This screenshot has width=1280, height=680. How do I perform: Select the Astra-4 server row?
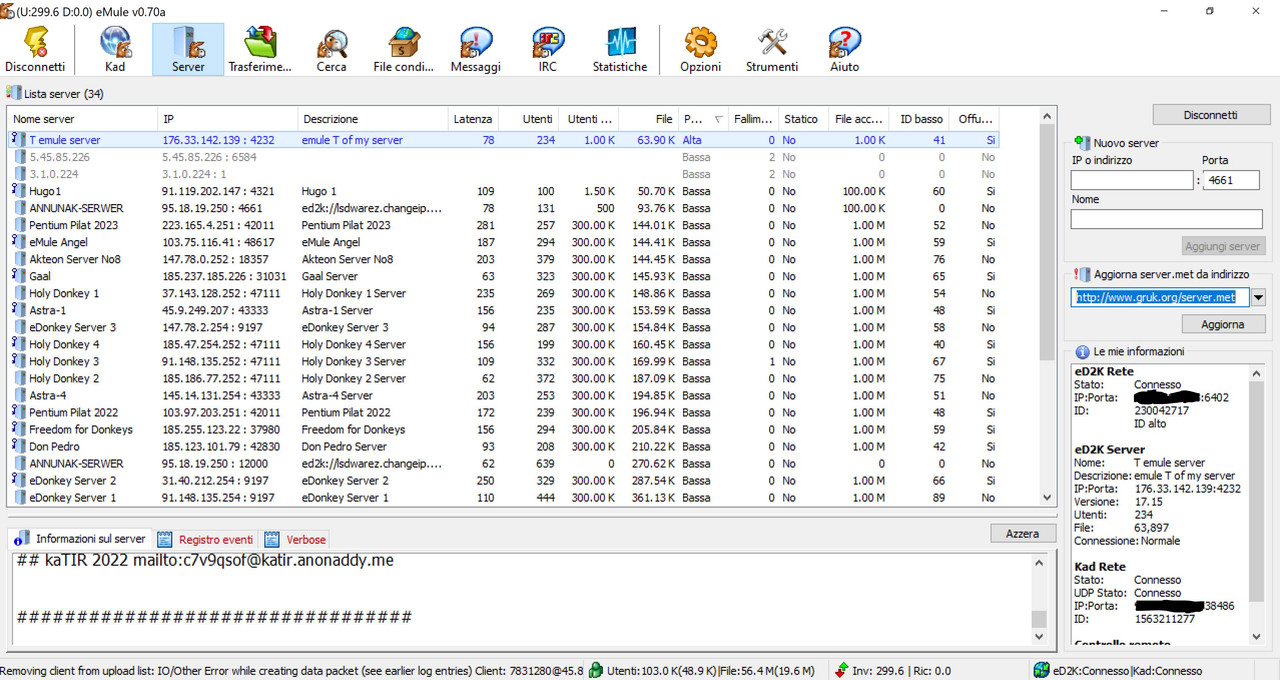pyautogui.click(x=503, y=395)
